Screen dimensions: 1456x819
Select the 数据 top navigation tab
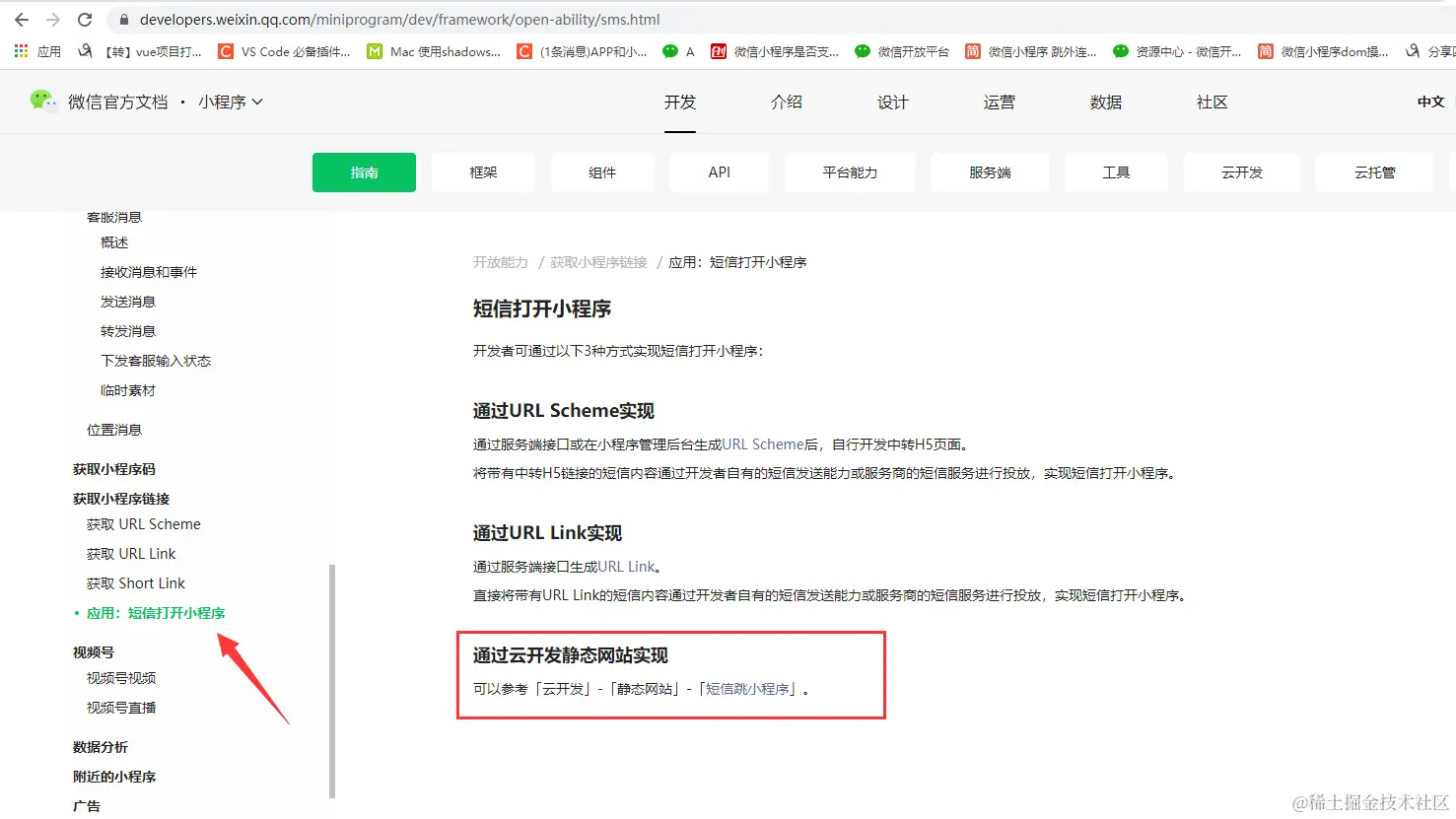click(1106, 102)
